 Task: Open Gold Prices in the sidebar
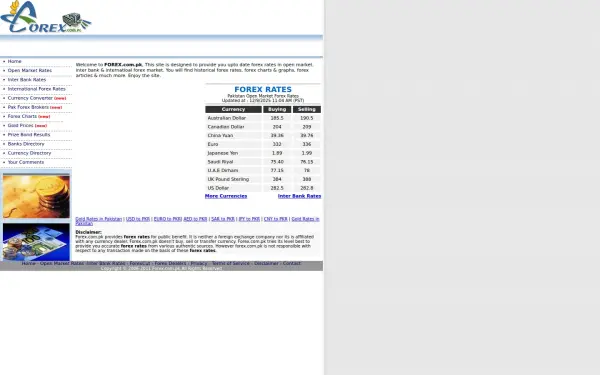[20, 126]
